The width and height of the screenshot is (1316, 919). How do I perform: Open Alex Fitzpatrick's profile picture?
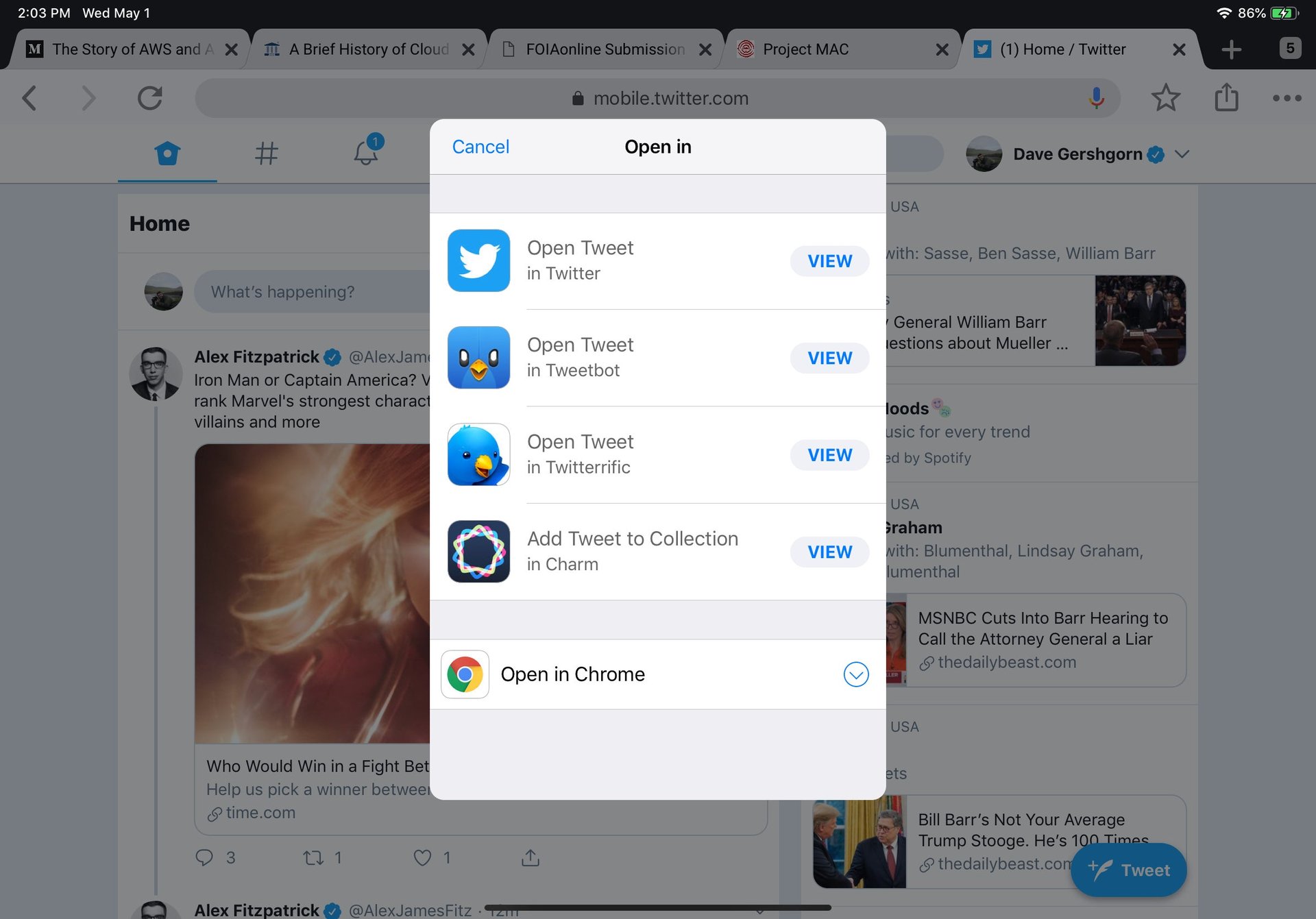point(156,373)
